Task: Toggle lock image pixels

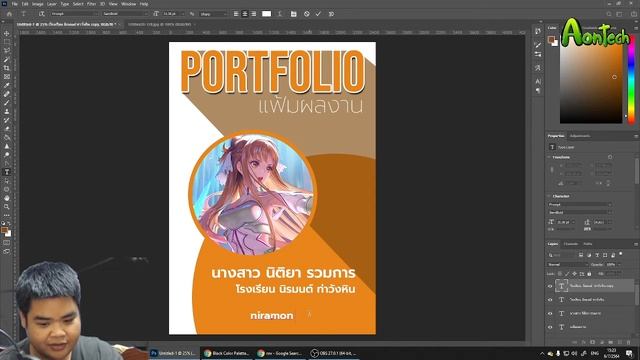Action: pyautogui.click(x=567, y=273)
